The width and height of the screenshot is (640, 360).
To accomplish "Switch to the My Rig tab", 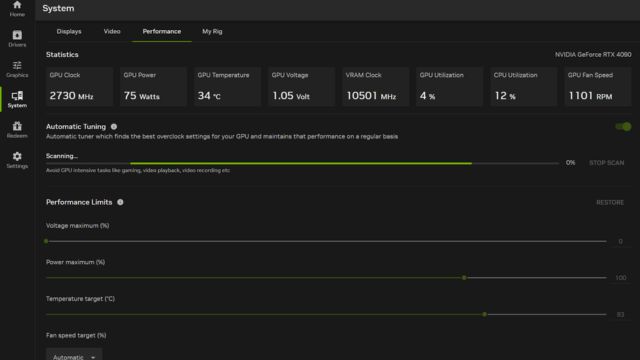I will [212, 31].
